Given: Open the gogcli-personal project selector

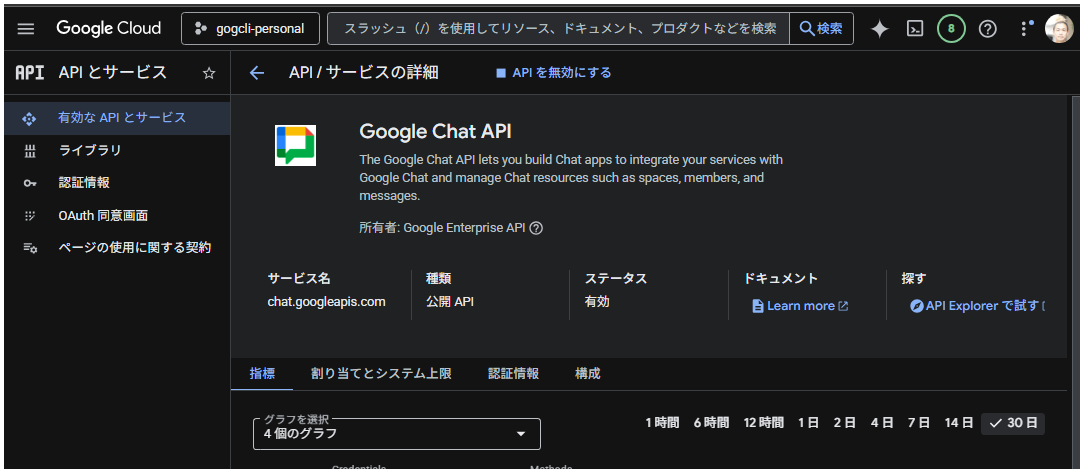Looking at the screenshot, I should click(x=250, y=28).
